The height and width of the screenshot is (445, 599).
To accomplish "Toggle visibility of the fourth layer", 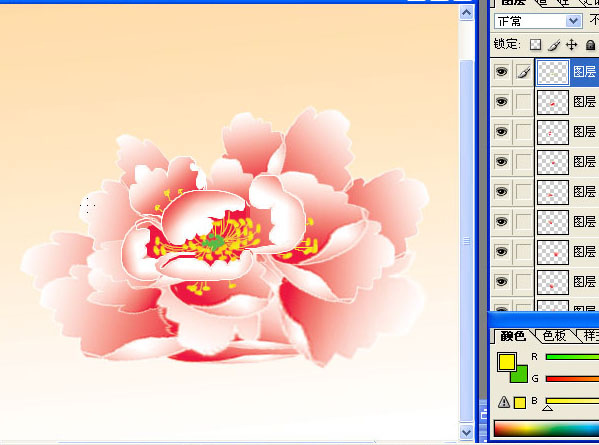I will pyautogui.click(x=502, y=162).
